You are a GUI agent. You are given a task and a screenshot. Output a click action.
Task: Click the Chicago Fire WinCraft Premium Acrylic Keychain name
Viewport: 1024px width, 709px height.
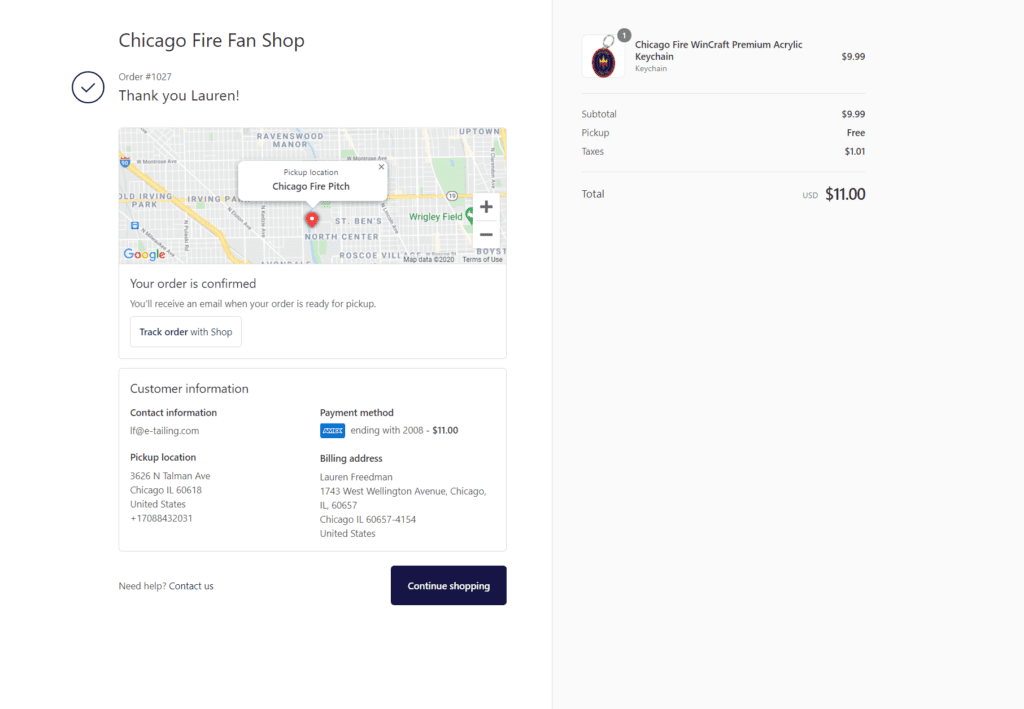pyautogui.click(x=718, y=50)
